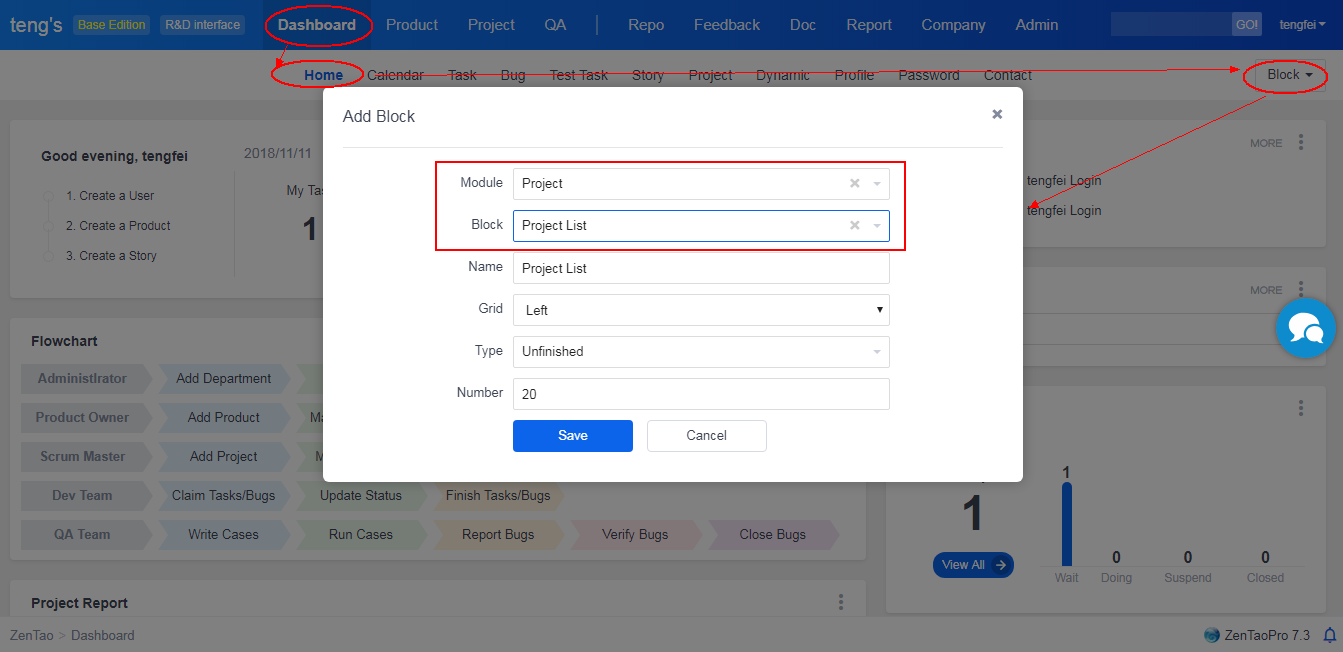
Task: Expand the Module dropdown
Action: tap(877, 184)
